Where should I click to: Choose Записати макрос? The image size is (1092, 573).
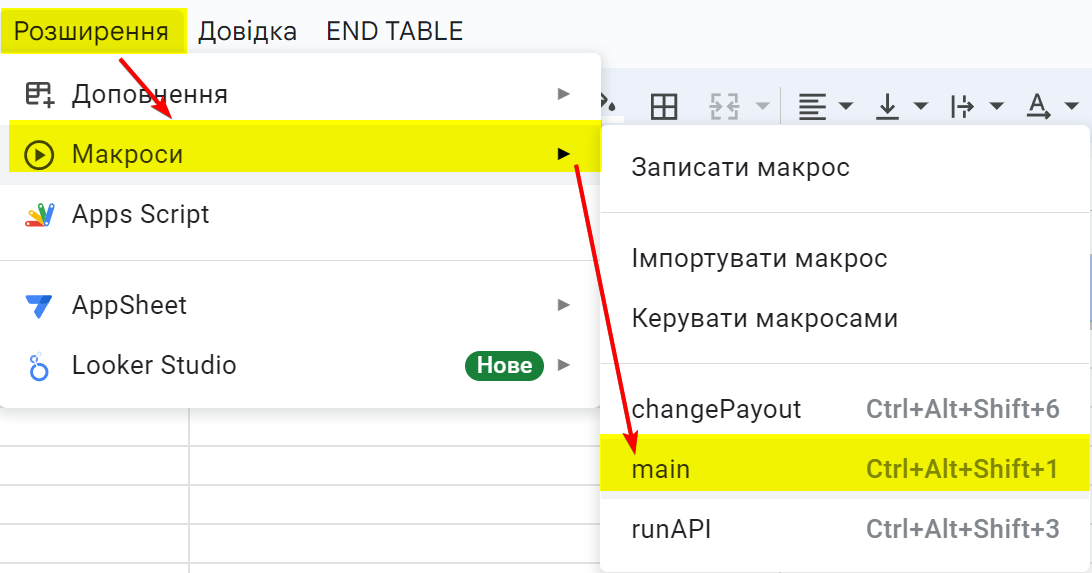click(x=845, y=168)
